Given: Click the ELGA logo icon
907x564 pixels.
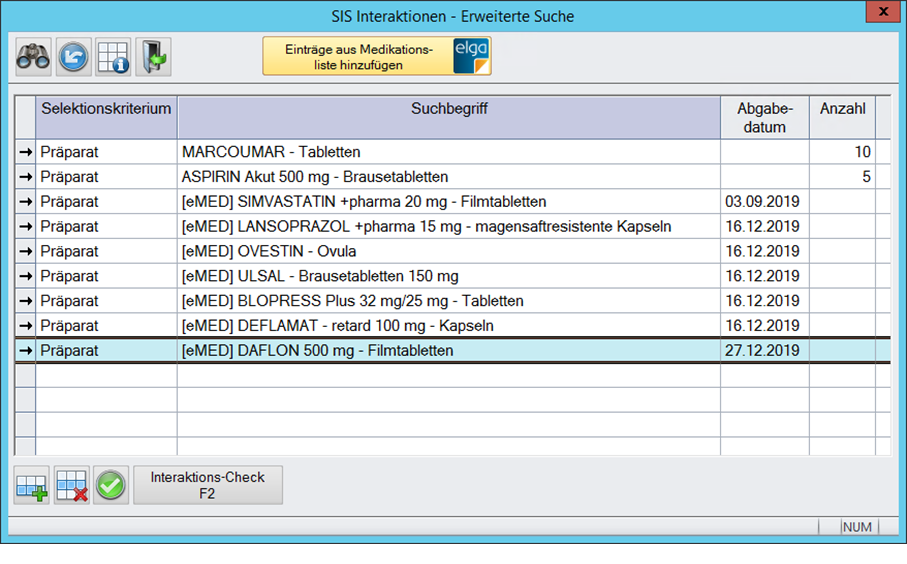Looking at the screenshot, I should pyautogui.click(x=471, y=56).
